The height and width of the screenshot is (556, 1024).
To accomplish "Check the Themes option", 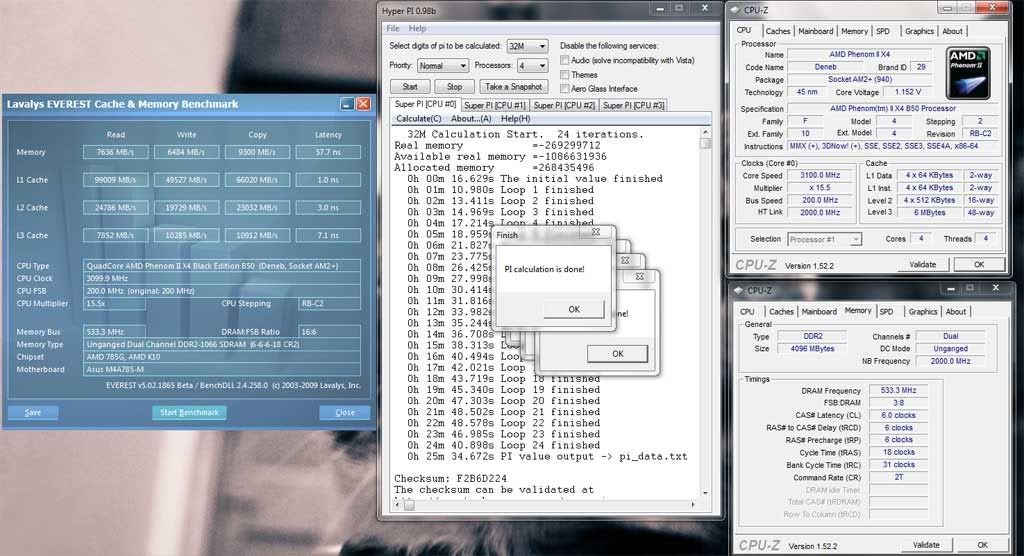I will click(565, 75).
